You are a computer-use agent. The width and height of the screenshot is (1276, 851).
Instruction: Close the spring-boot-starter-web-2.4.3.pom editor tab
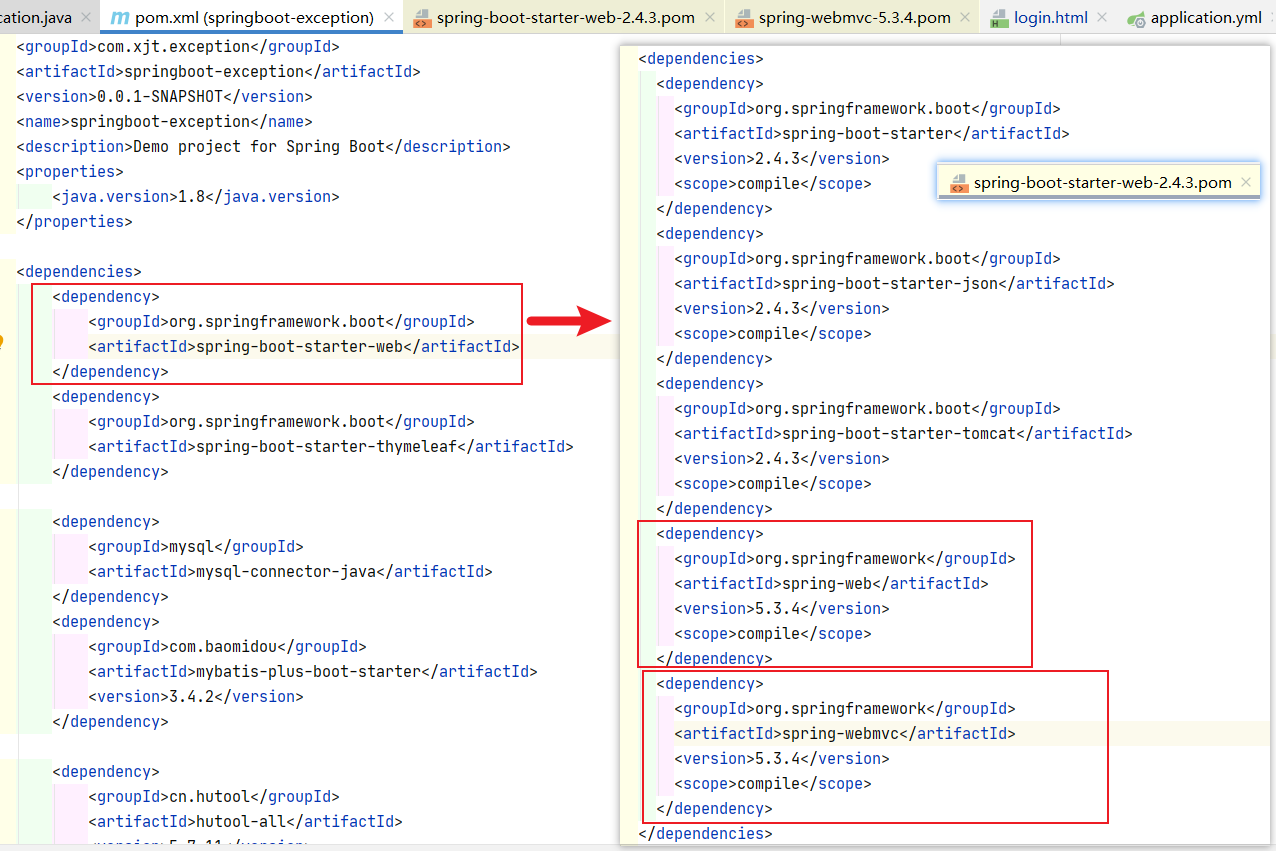tap(712, 18)
